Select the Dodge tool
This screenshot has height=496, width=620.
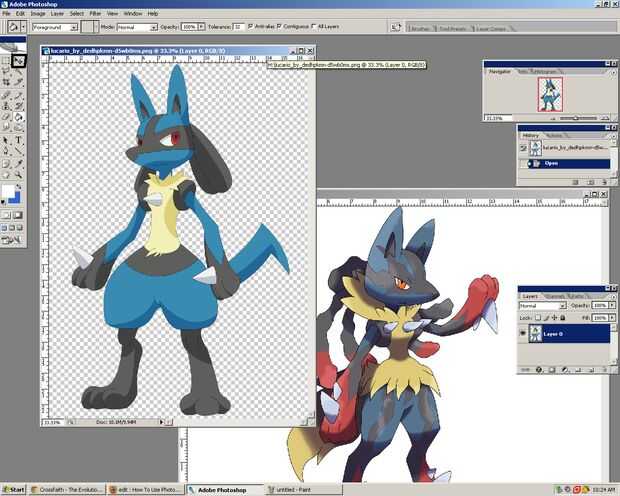[18, 128]
